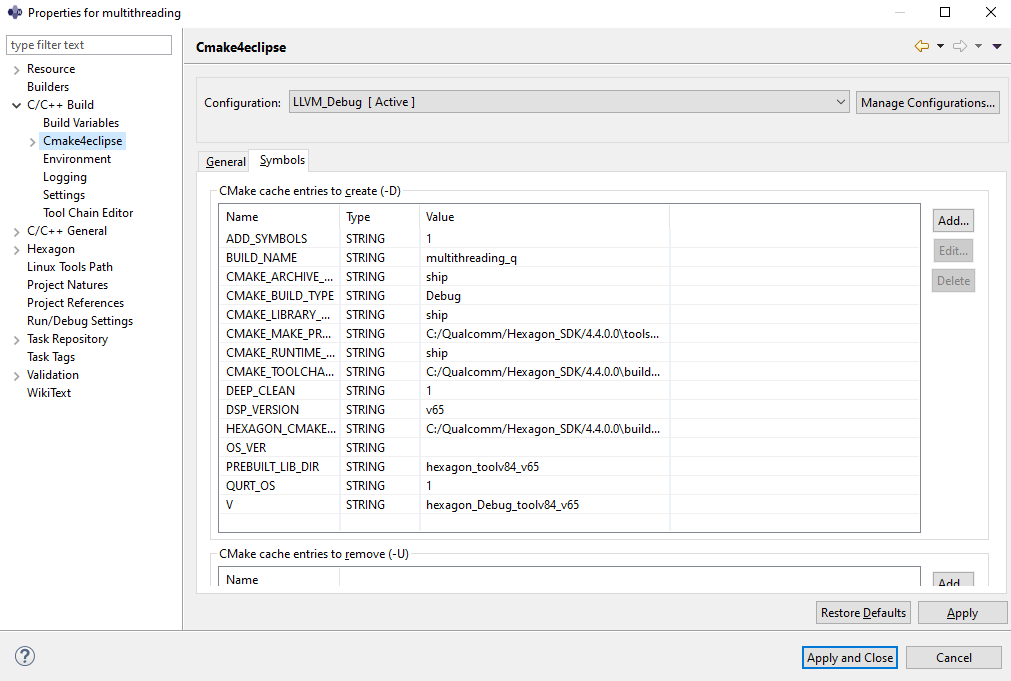
Task: Click the Apply button
Action: 962,613
